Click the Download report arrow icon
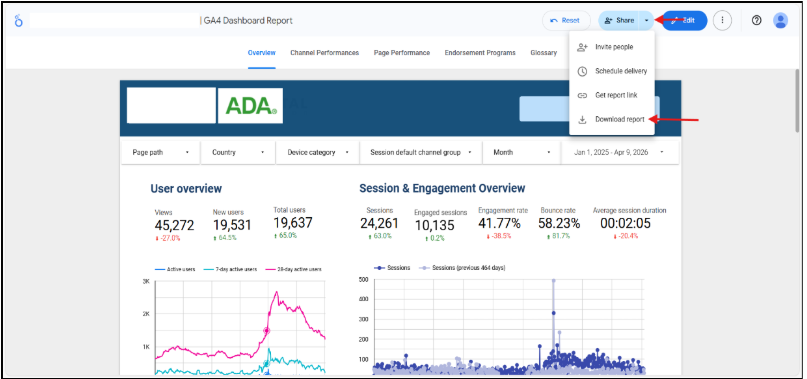This screenshot has width=807, height=379. (582, 119)
